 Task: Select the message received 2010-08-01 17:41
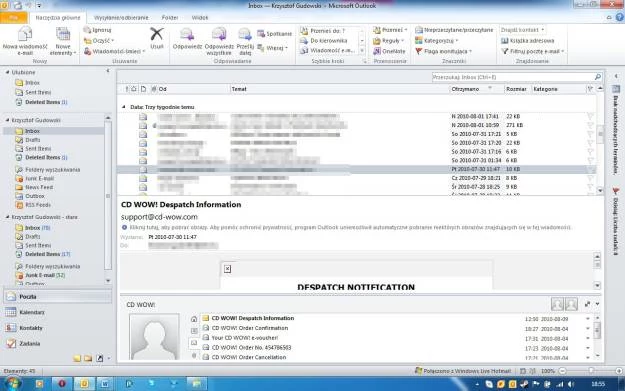point(357,116)
